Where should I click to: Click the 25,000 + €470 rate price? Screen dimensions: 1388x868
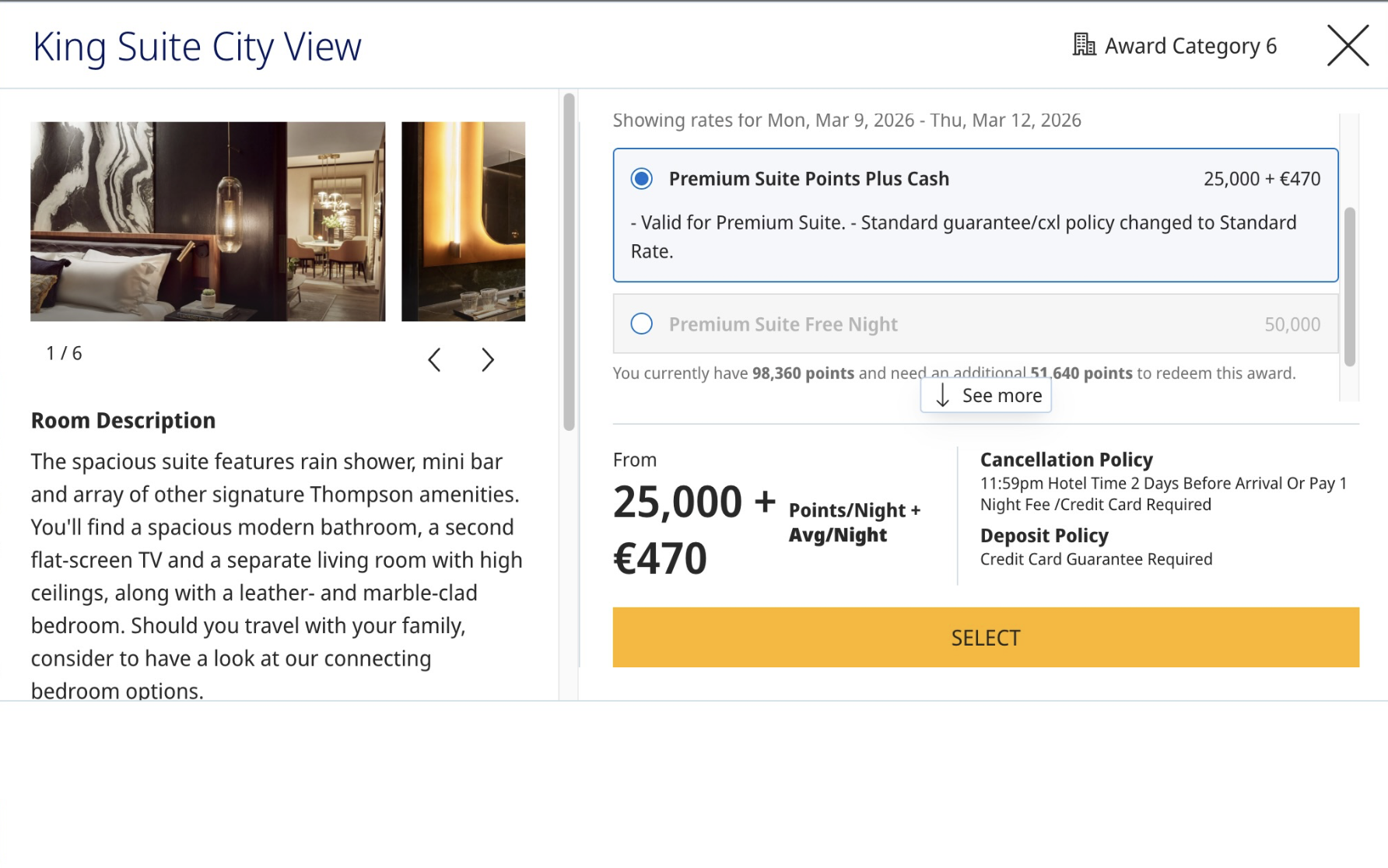coord(1261,179)
